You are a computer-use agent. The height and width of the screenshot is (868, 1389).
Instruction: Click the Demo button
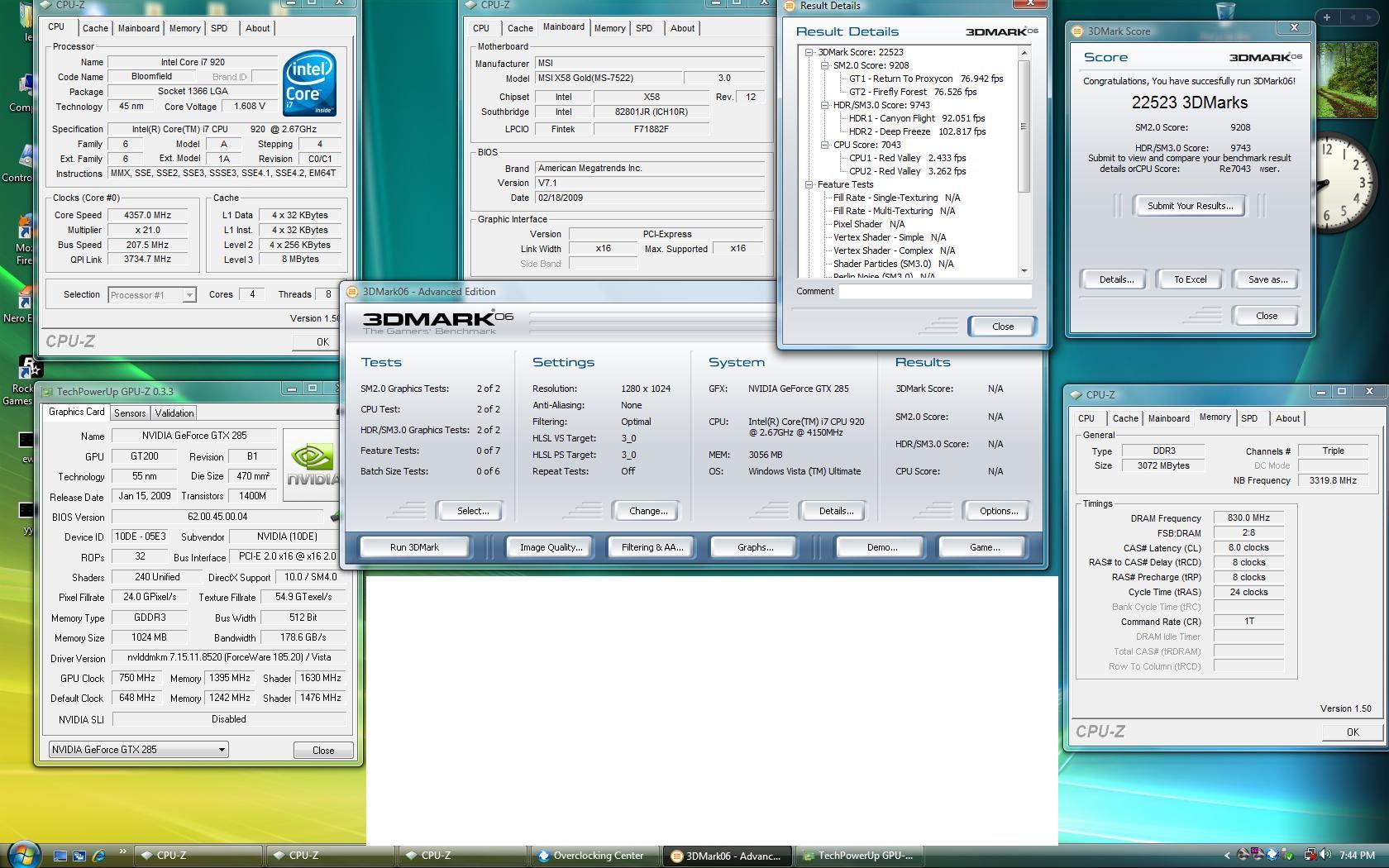coord(882,547)
